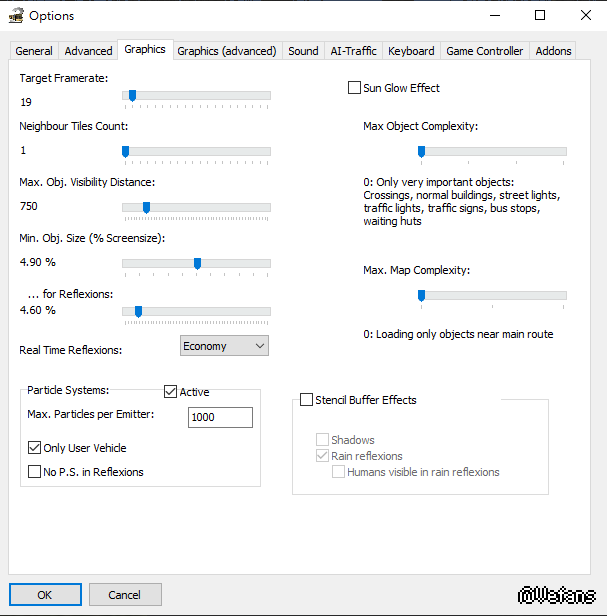Uncheck the Only User Vehicle option
The height and width of the screenshot is (616, 607).
click(35, 448)
